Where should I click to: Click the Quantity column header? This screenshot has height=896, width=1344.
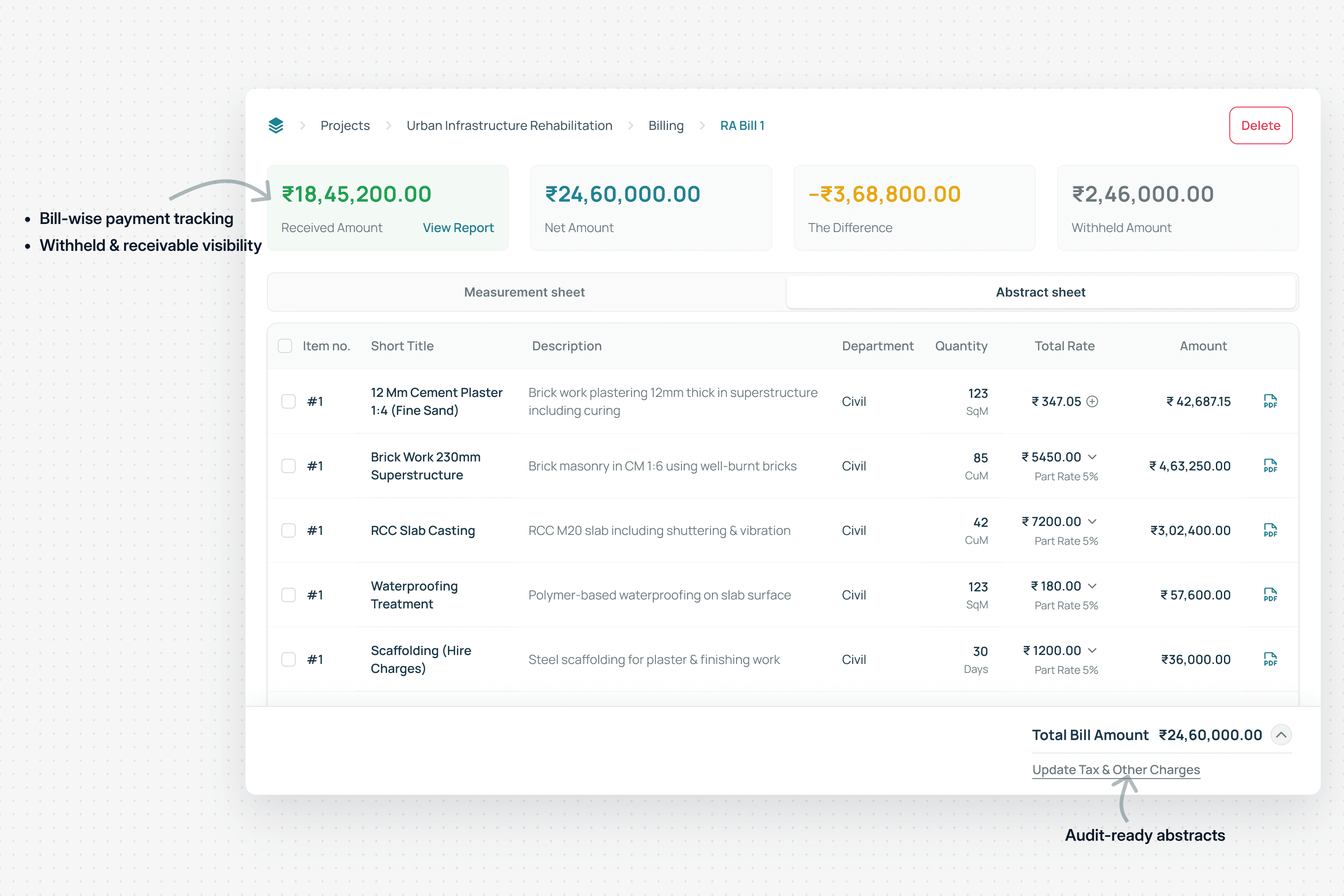(961, 346)
